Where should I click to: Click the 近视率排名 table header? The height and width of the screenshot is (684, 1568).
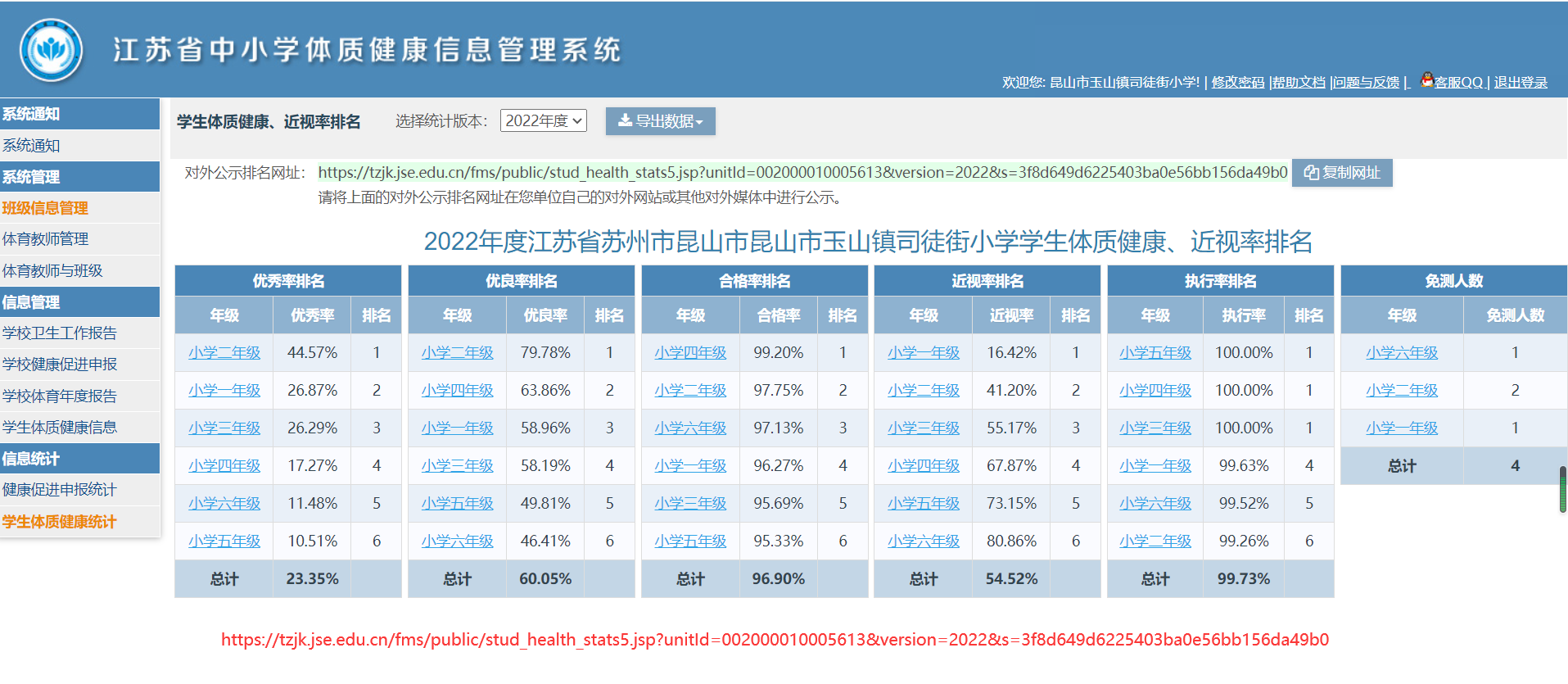pyautogui.click(x=987, y=281)
